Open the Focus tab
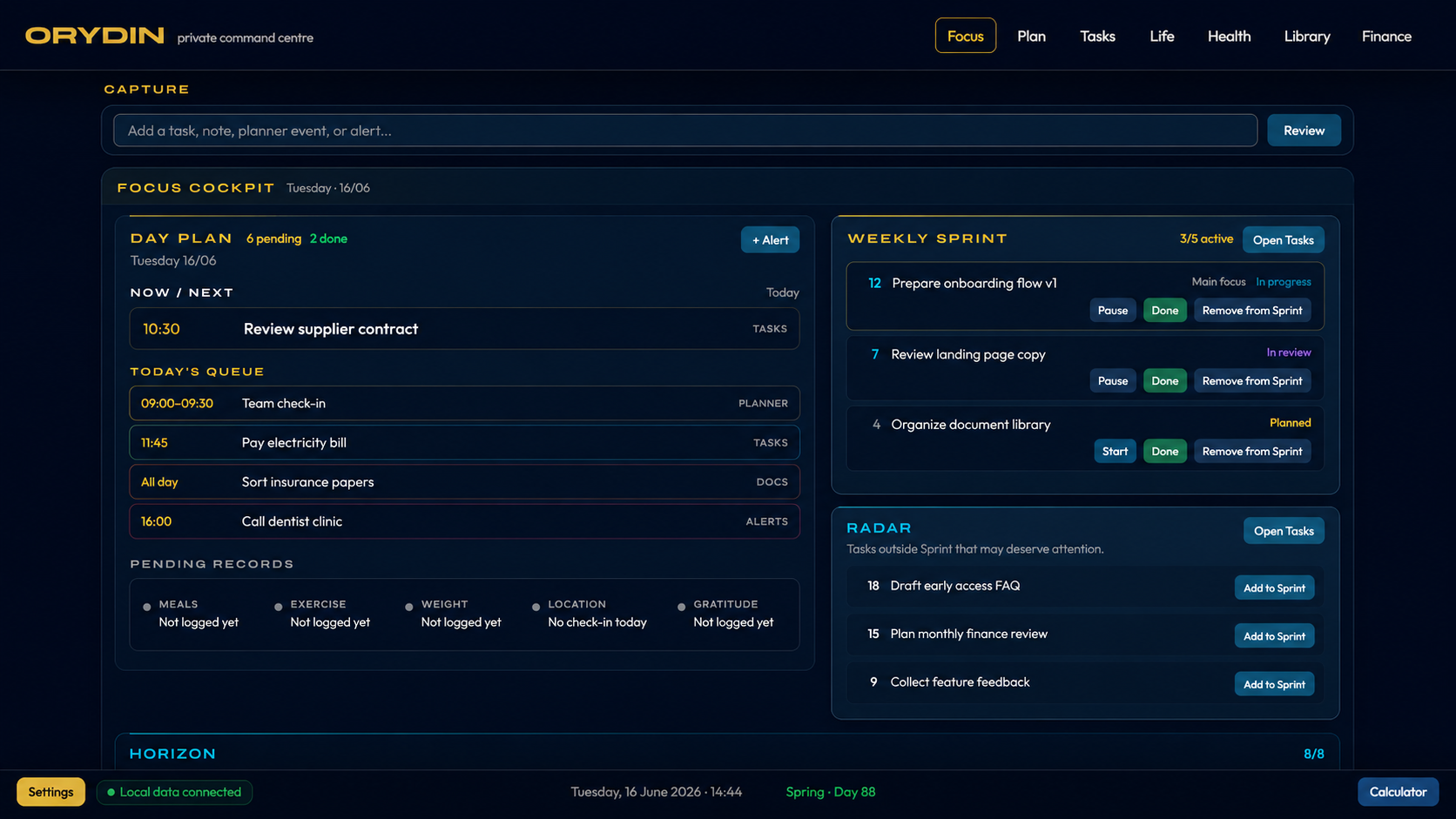The width and height of the screenshot is (1456, 819). point(965,36)
